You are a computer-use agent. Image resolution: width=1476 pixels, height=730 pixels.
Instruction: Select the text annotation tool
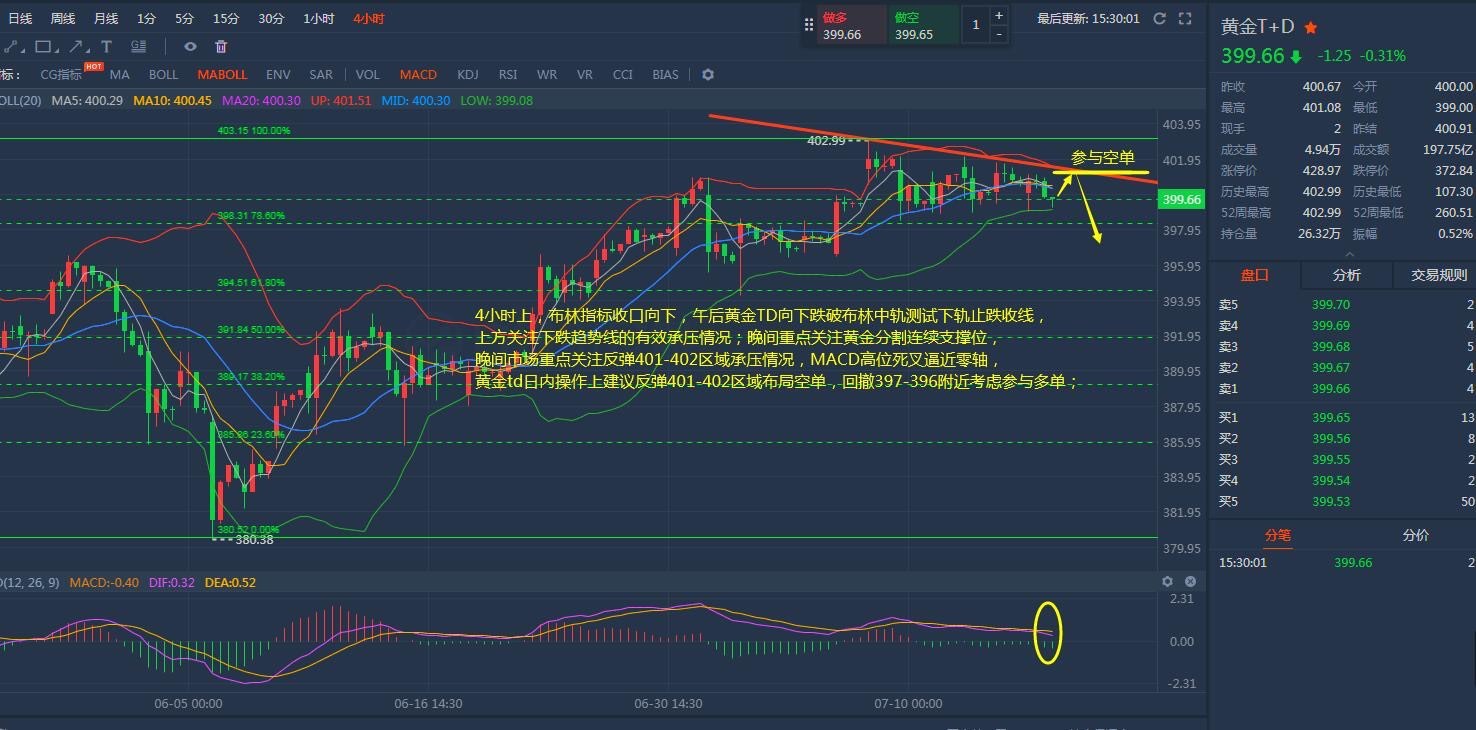pyautogui.click(x=106, y=46)
